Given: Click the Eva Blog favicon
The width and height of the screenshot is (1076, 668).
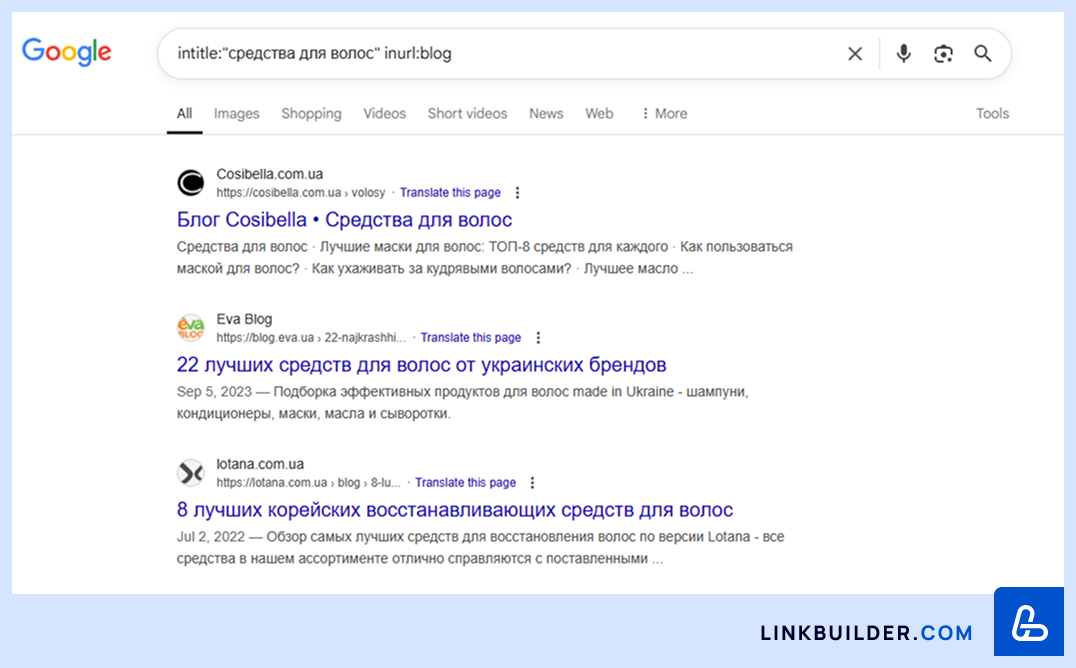Looking at the screenshot, I should tap(191, 327).
